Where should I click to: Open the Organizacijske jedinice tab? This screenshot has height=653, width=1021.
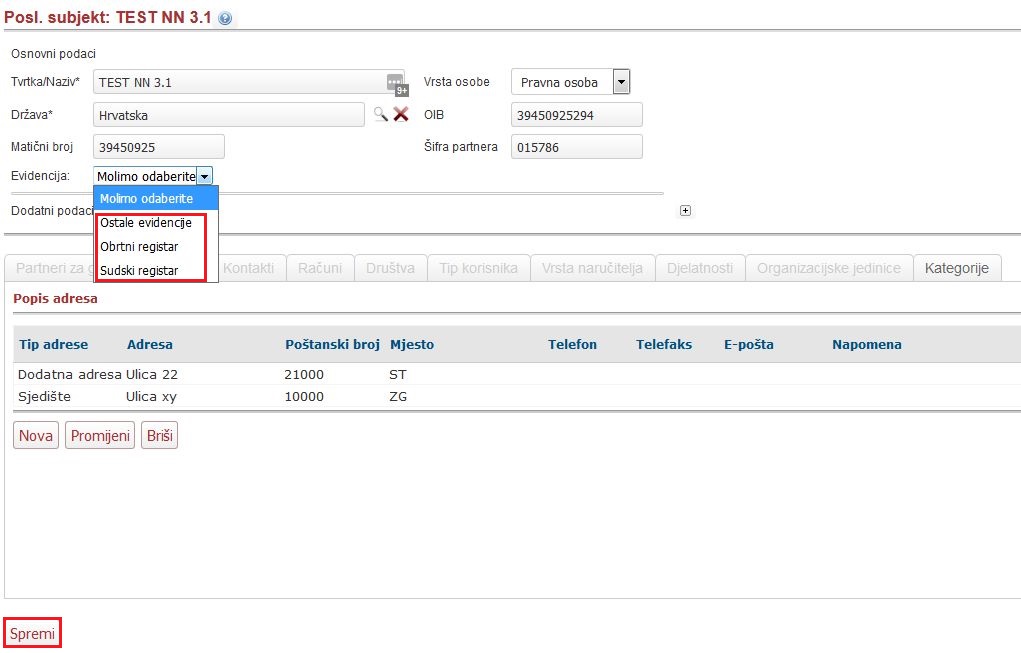pos(829,268)
